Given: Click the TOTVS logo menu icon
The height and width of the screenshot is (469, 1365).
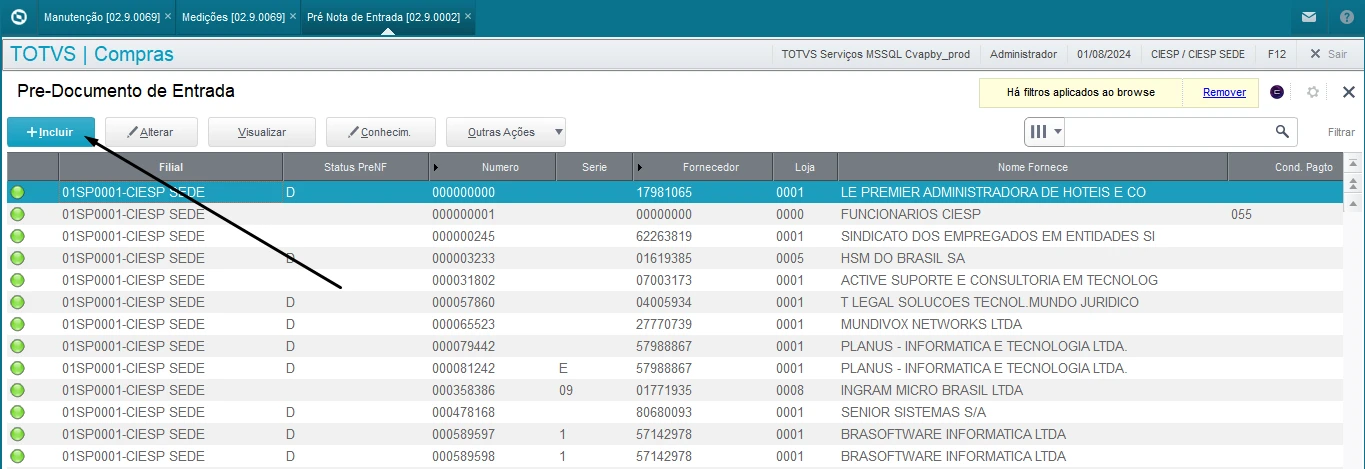Looking at the screenshot, I should pos(18,17).
